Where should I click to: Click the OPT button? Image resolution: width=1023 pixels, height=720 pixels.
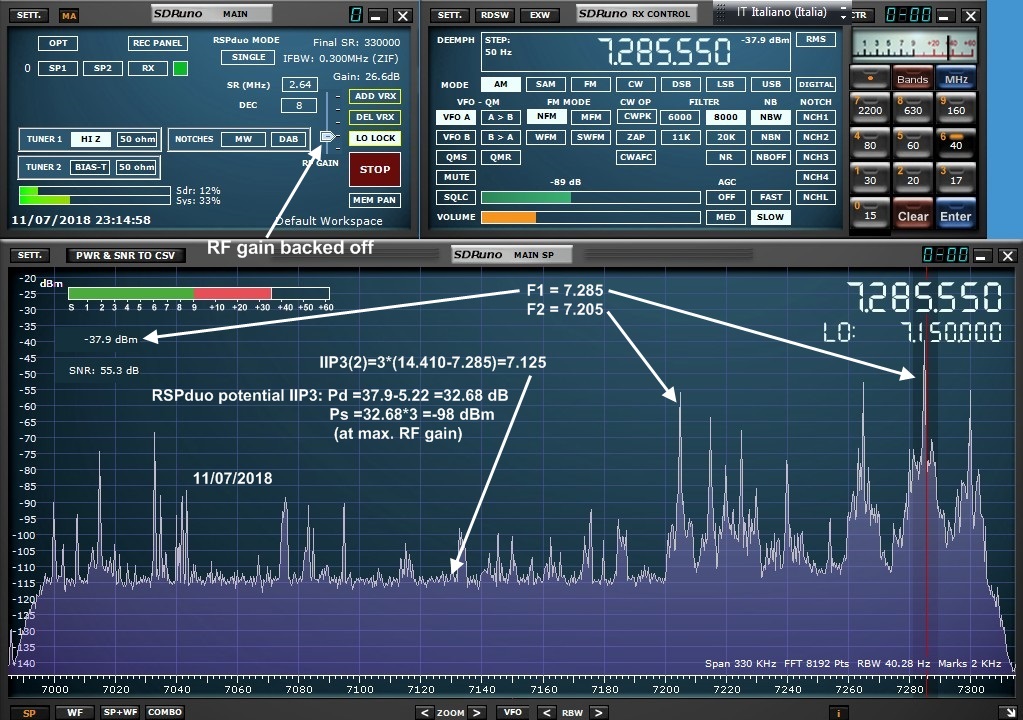click(58, 43)
